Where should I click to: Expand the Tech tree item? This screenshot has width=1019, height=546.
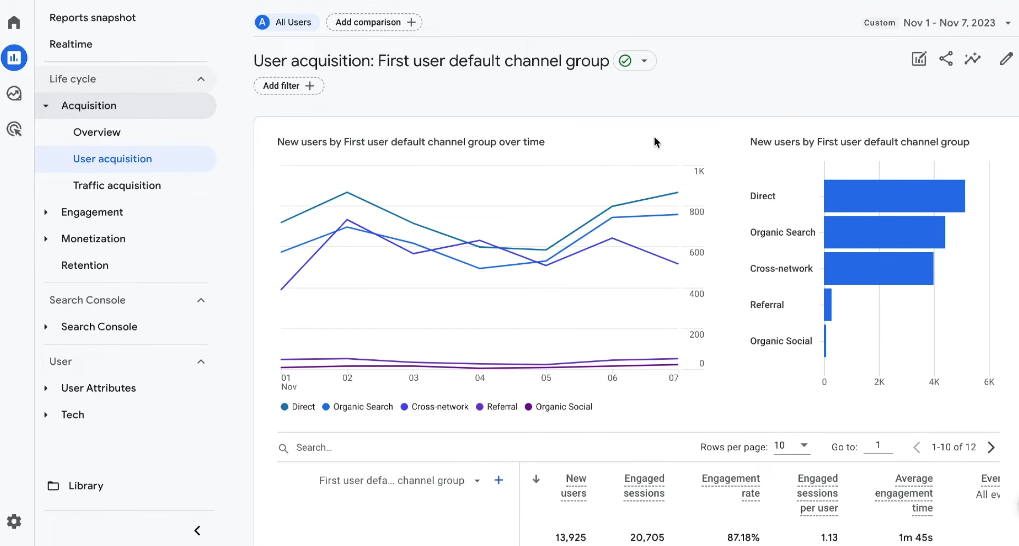[45, 415]
